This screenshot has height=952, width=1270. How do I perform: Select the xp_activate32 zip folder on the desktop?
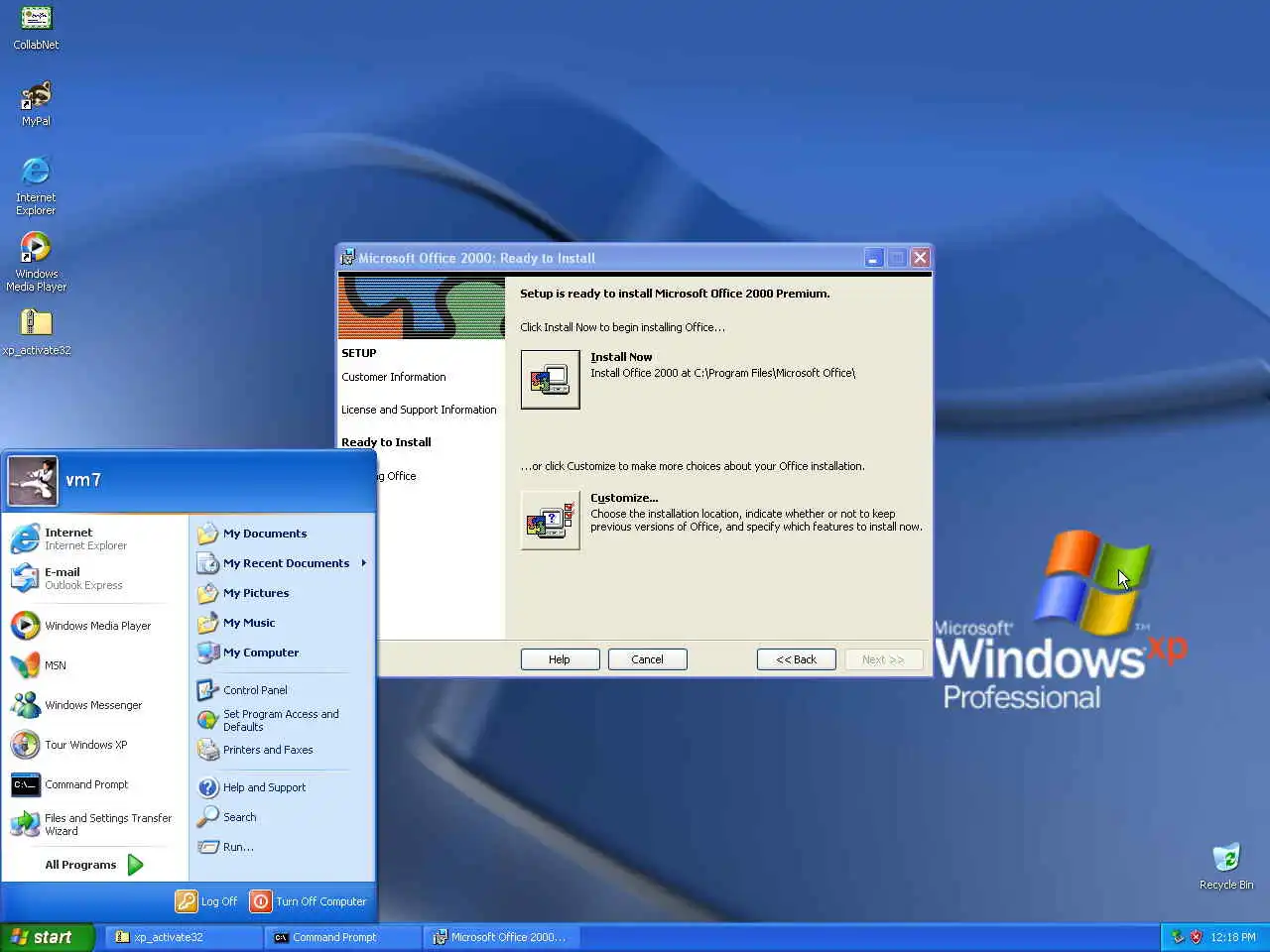(x=36, y=332)
